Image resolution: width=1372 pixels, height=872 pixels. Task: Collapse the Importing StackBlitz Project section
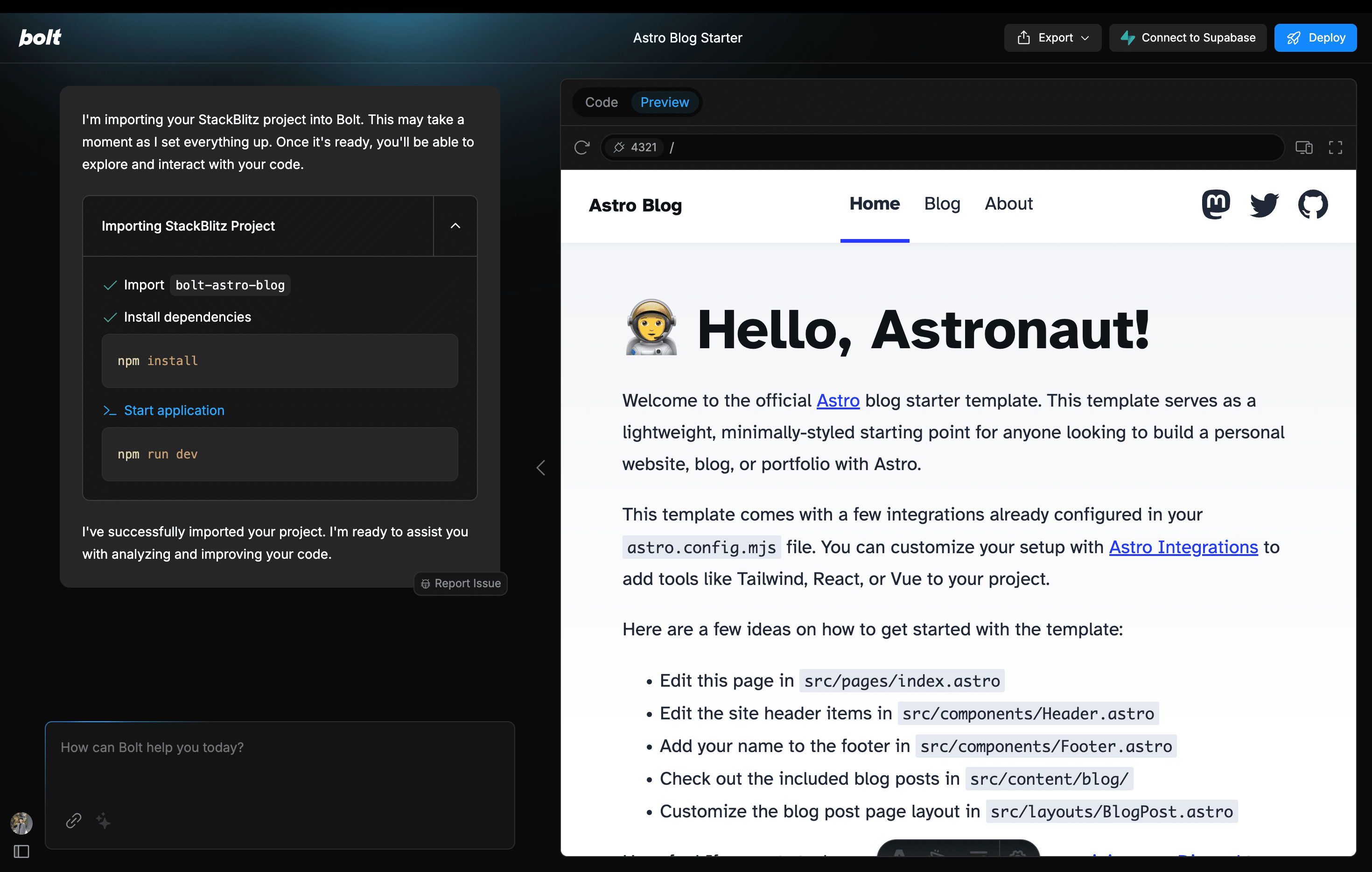tap(455, 225)
